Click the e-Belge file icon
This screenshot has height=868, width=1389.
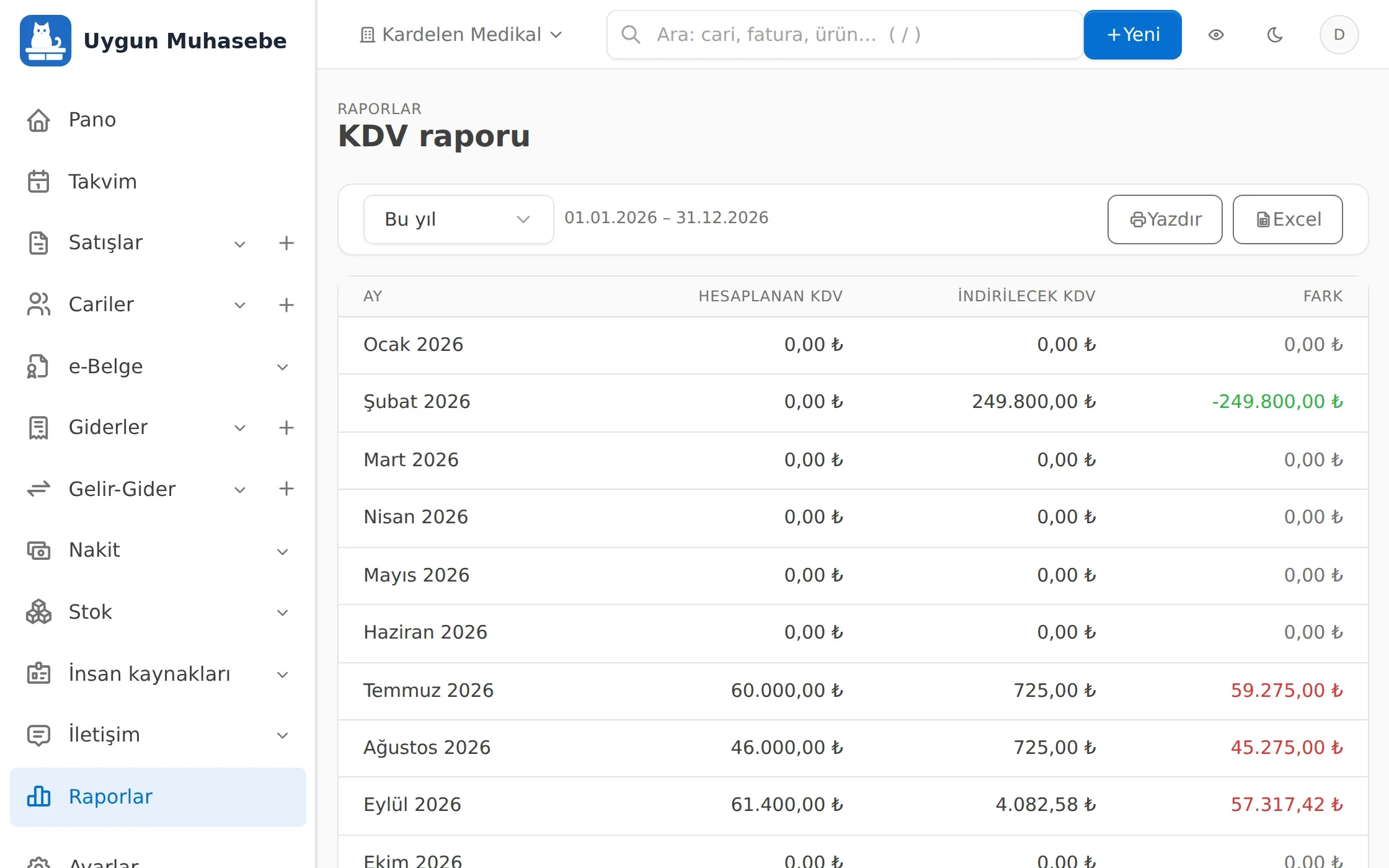(38, 366)
